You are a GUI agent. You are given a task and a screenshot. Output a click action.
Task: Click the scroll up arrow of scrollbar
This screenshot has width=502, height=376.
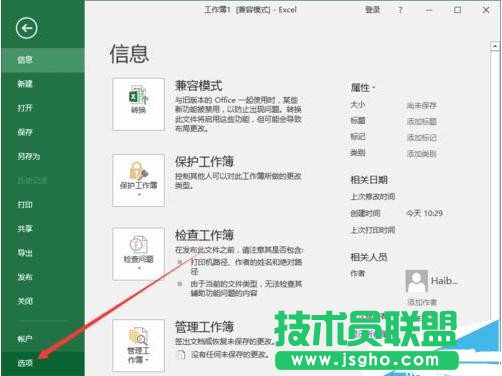pos(495,46)
